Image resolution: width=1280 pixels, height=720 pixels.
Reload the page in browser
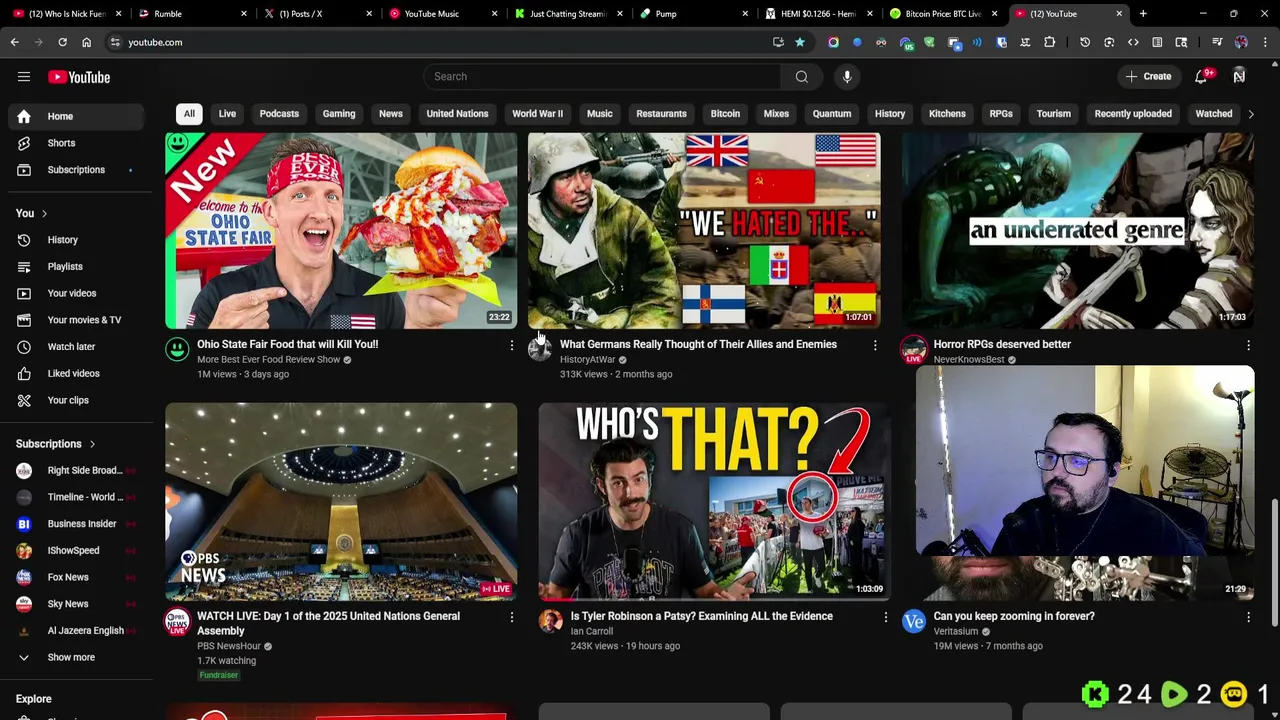[x=62, y=42]
